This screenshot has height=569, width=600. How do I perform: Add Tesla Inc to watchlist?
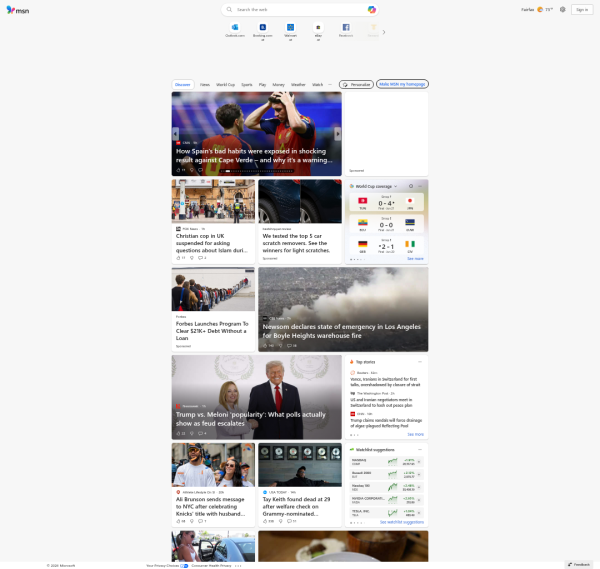point(419,513)
